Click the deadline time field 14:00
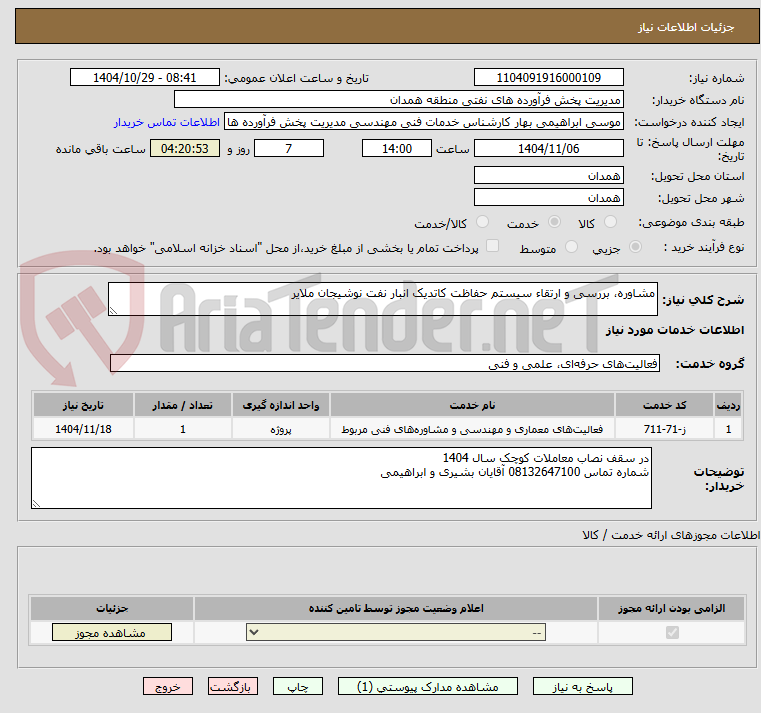761x713 pixels. (397, 149)
